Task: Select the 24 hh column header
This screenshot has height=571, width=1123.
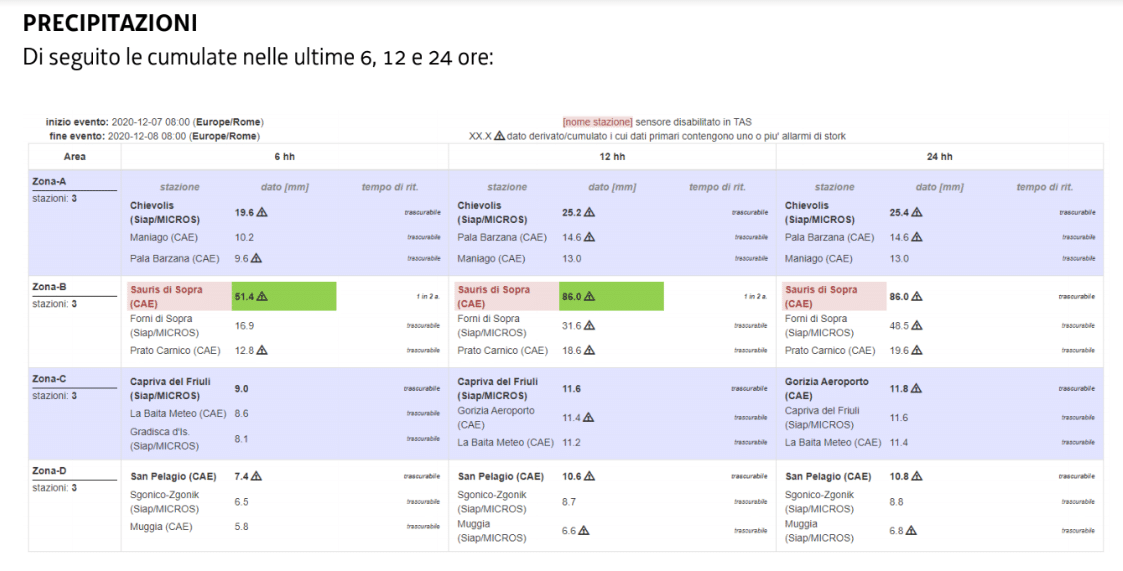Action: pyautogui.click(x=939, y=156)
